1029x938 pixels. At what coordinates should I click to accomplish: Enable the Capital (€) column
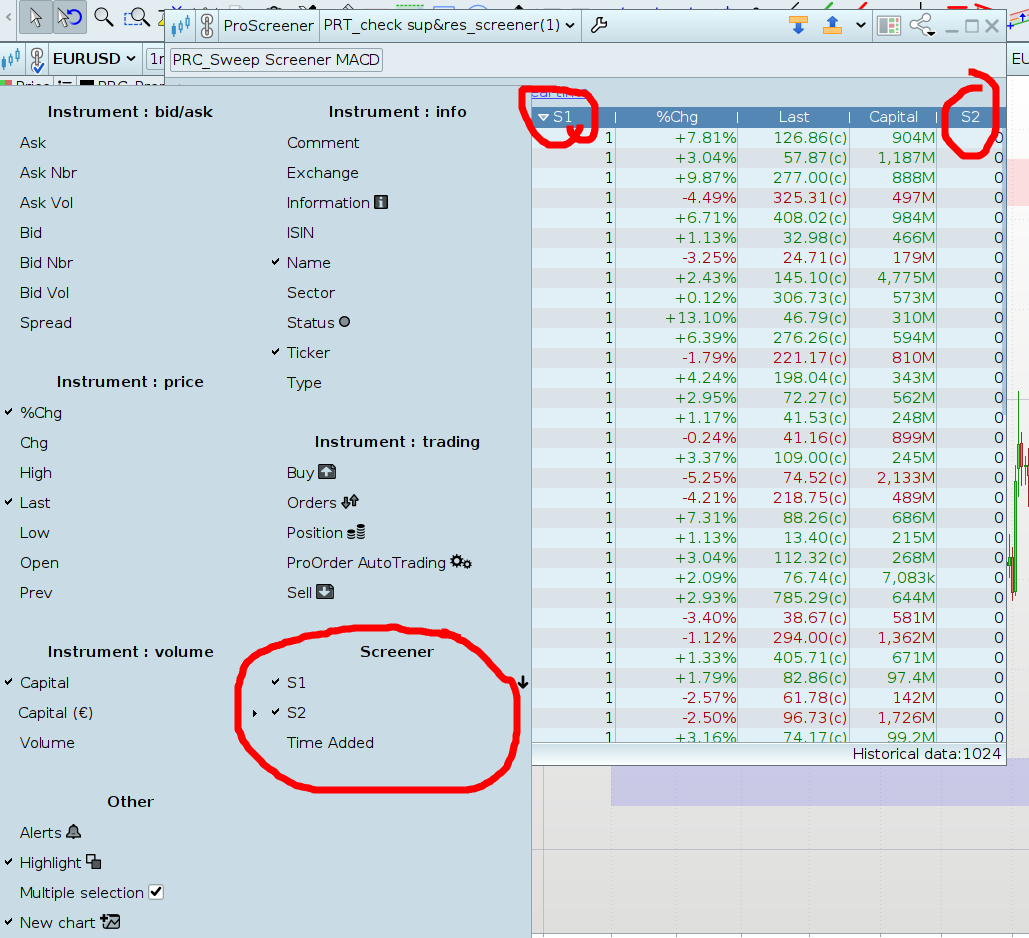point(56,713)
